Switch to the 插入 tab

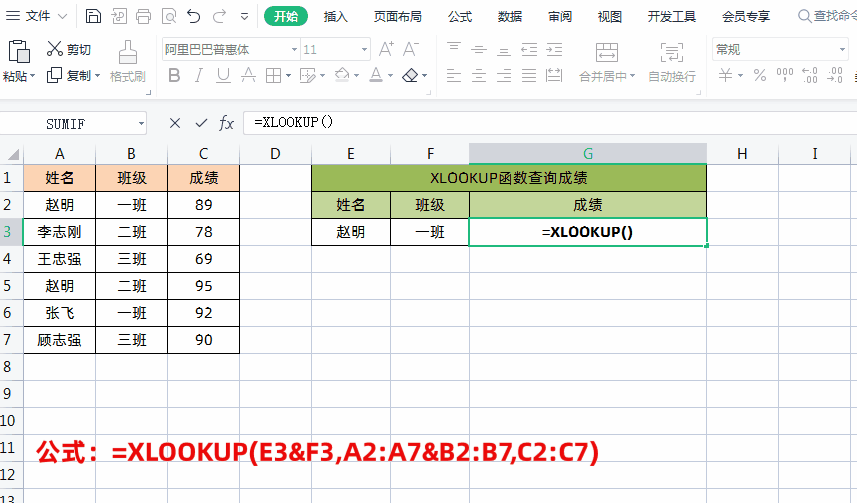coord(336,16)
